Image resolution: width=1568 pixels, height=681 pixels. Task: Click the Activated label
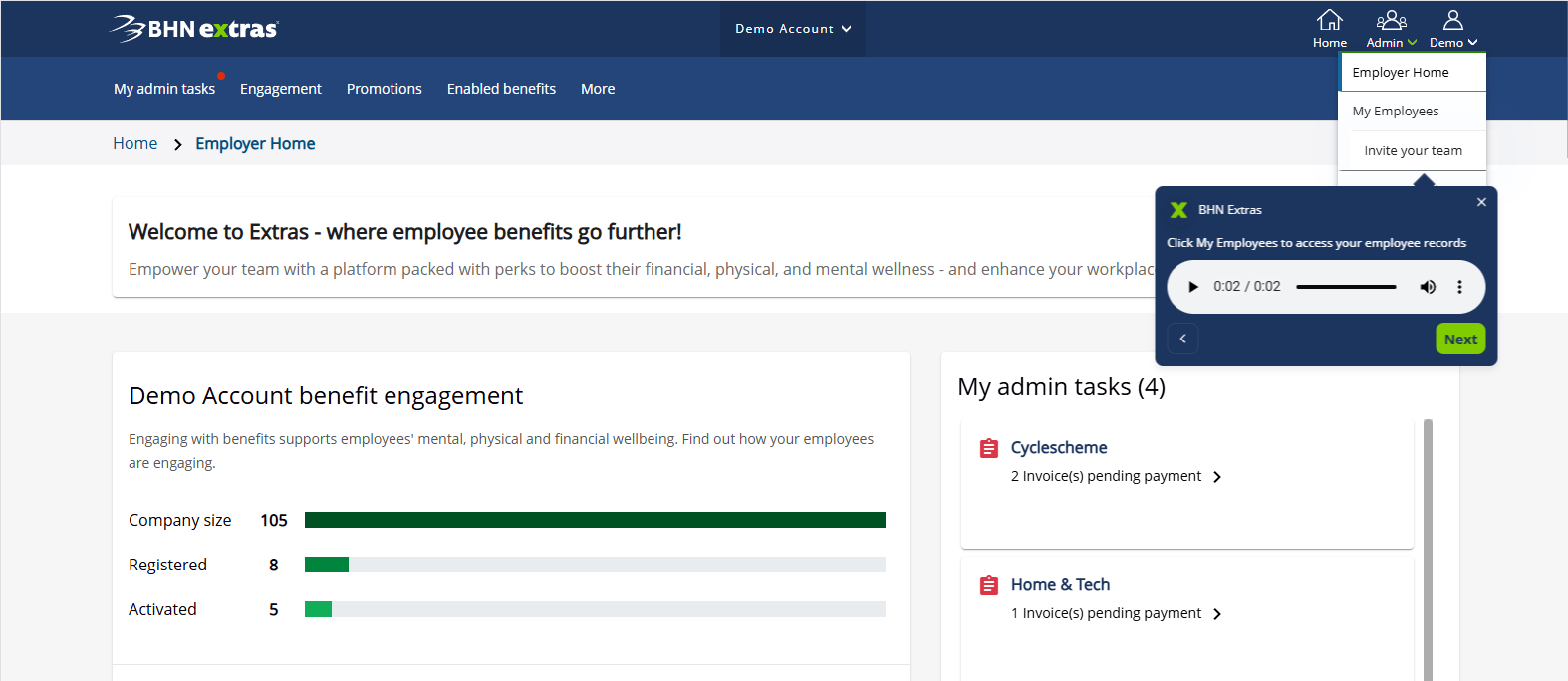(162, 609)
